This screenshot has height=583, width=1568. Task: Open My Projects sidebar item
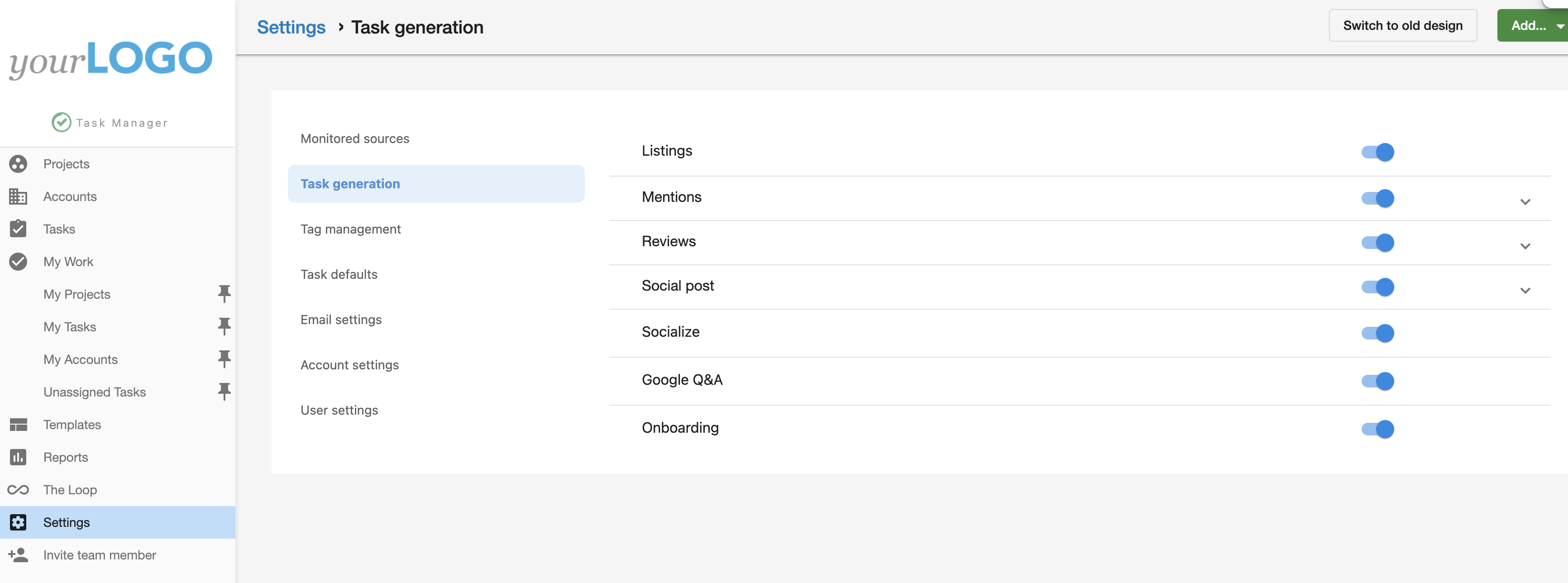76,294
